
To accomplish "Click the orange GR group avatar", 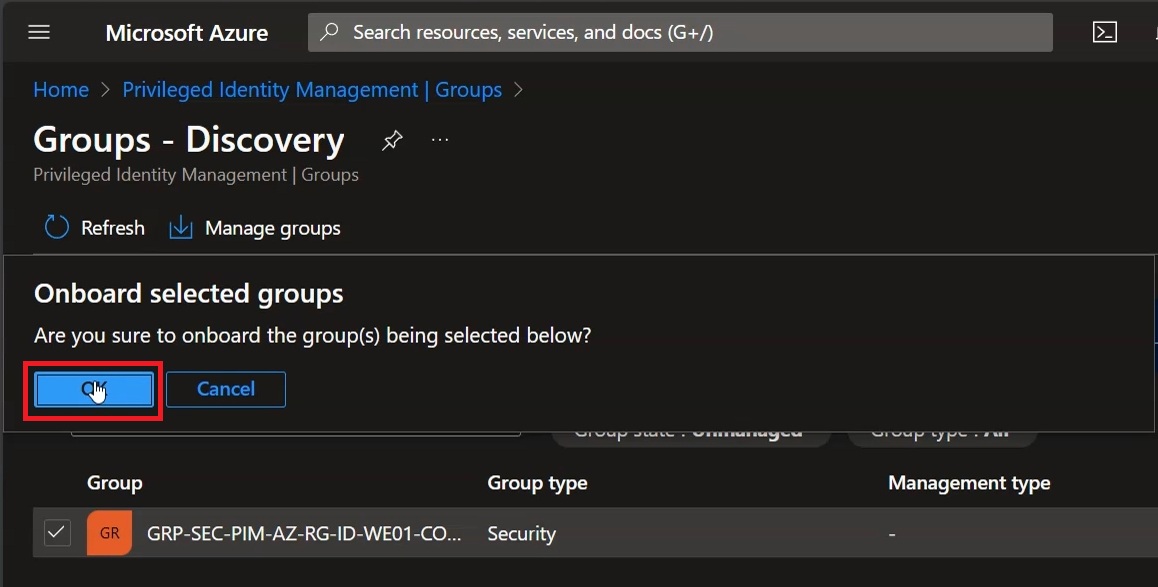I will (109, 533).
